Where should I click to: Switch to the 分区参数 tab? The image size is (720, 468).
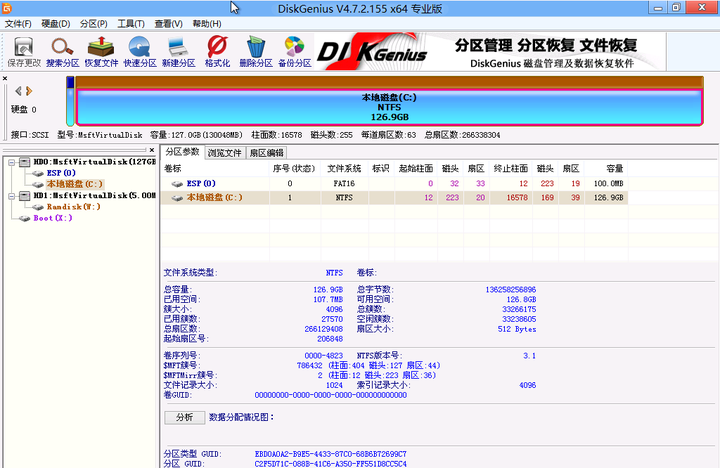click(182, 152)
